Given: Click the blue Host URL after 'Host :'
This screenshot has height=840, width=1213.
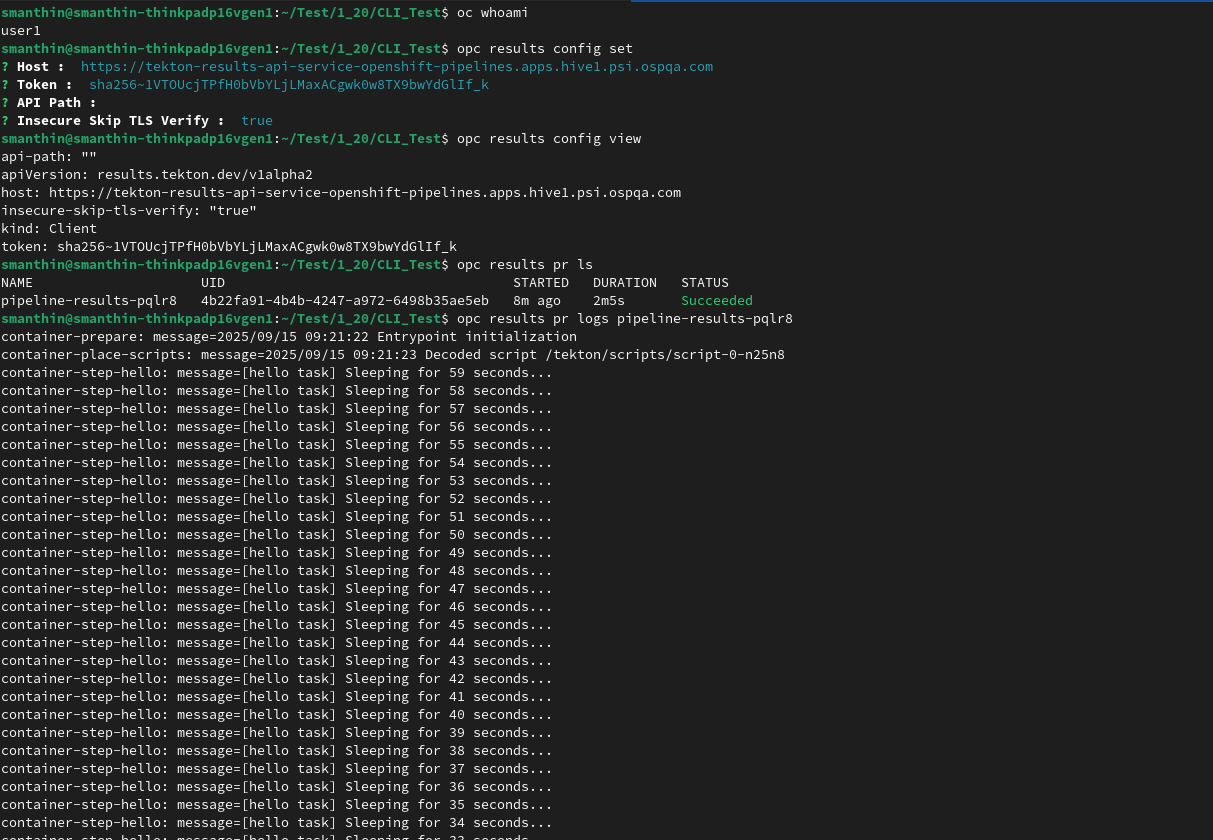Looking at the screenshot, I should pyautogui.click(x=397, y=67).
